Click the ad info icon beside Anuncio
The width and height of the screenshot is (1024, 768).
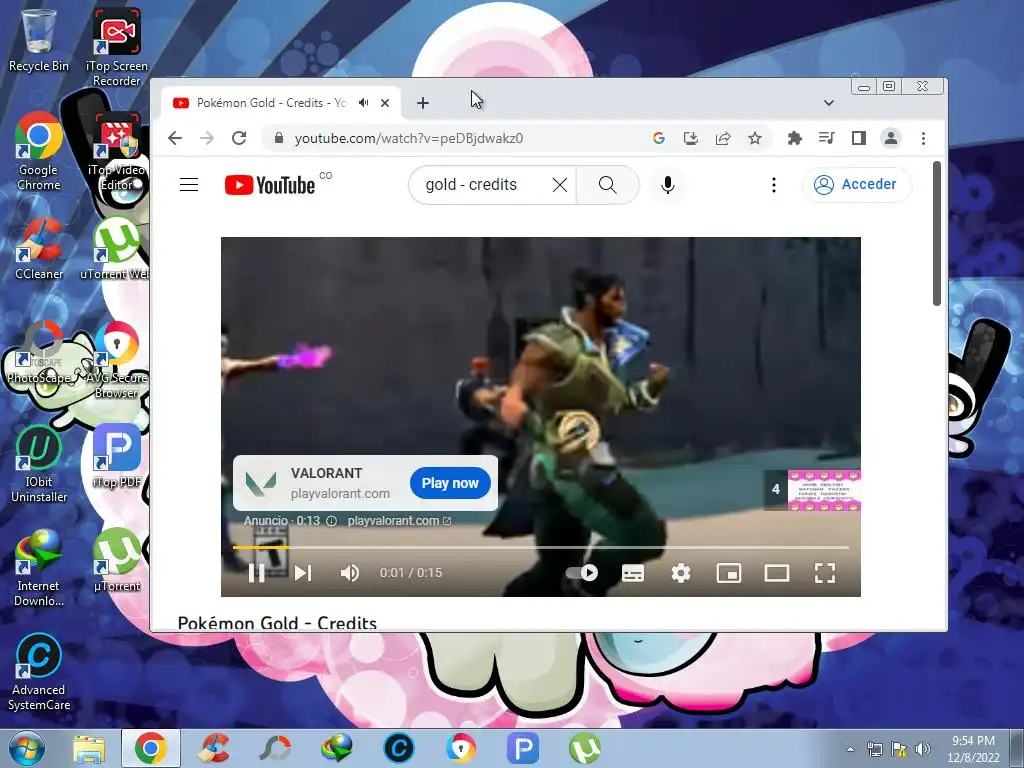(331, 520)
